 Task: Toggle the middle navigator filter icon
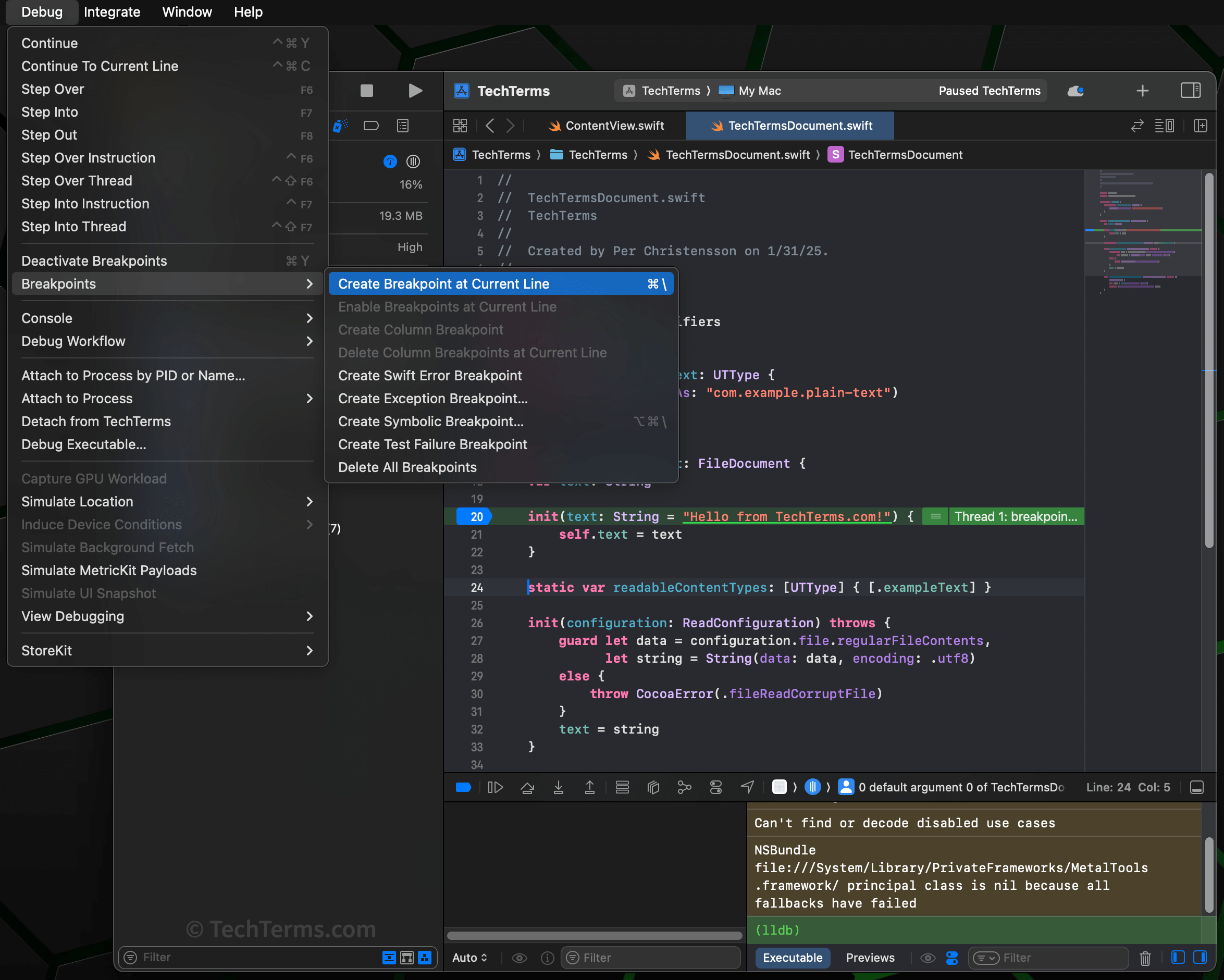[406, 958]
